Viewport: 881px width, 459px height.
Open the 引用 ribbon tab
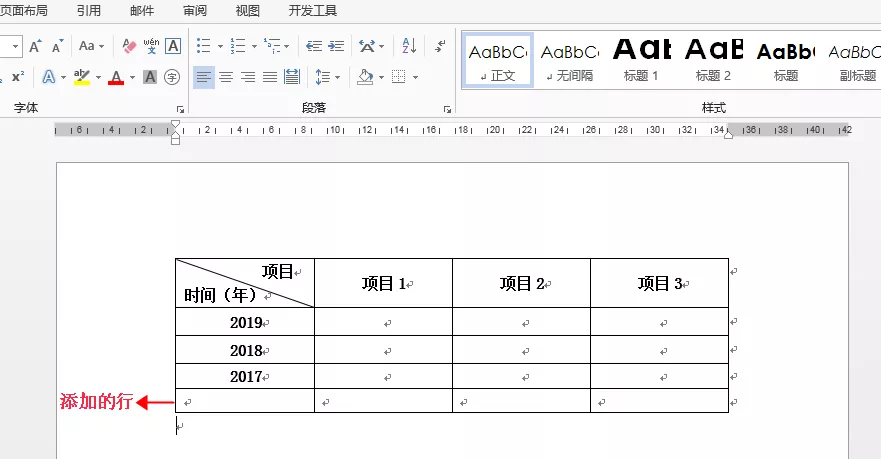(x=89, y=11)
